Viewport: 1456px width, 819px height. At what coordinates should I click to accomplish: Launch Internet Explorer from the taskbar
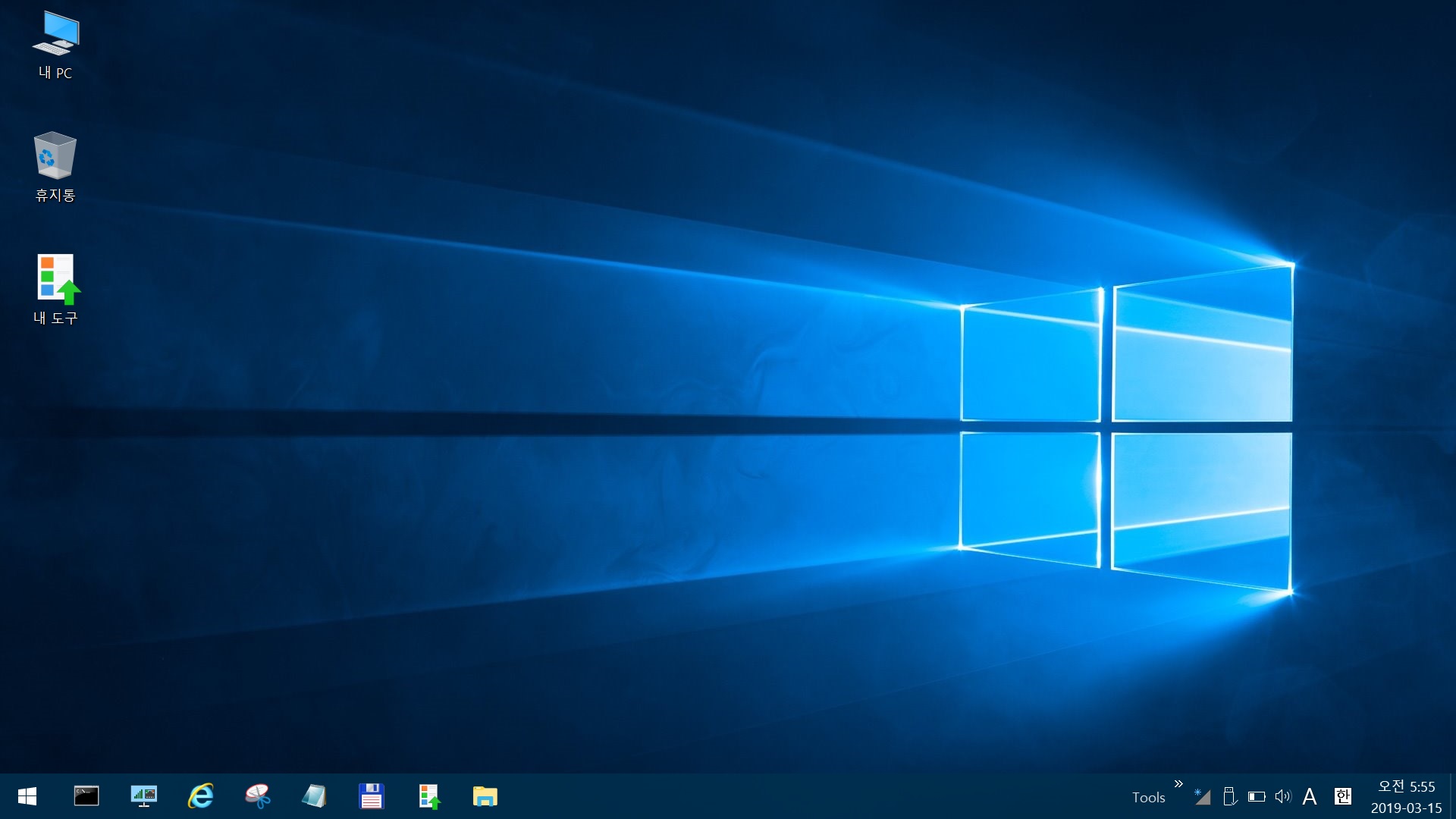click(x=201, y=796)
